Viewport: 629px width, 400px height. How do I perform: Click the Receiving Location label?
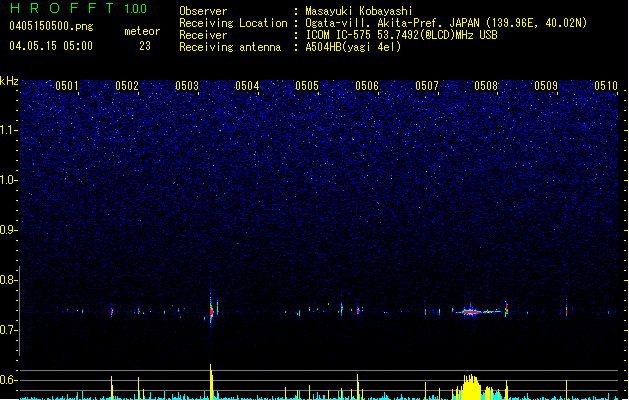click(233, 23)
